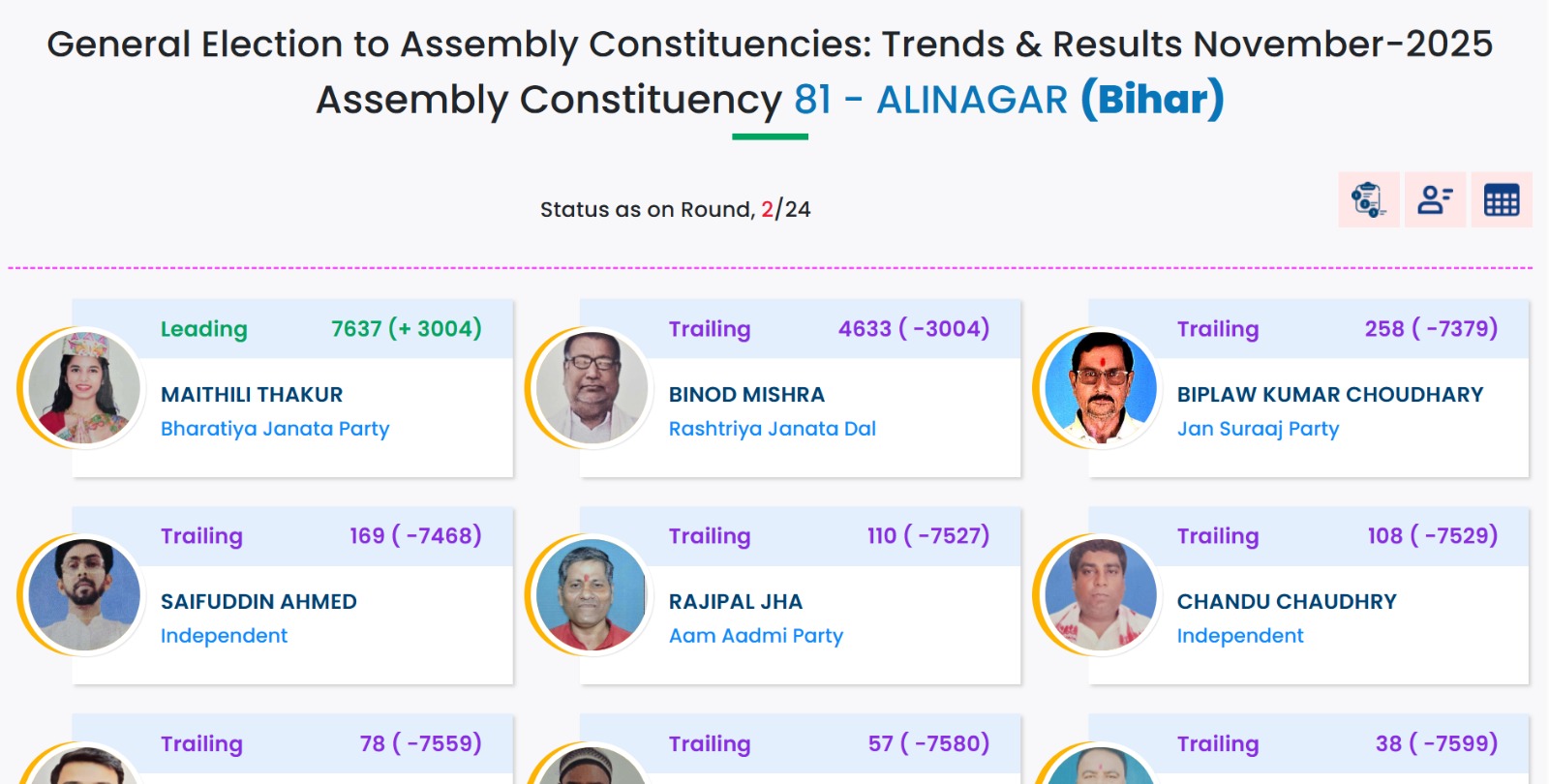Click Saifuddin Ahmed's candidate photo
1549x784 pixels.
[84, 595]
